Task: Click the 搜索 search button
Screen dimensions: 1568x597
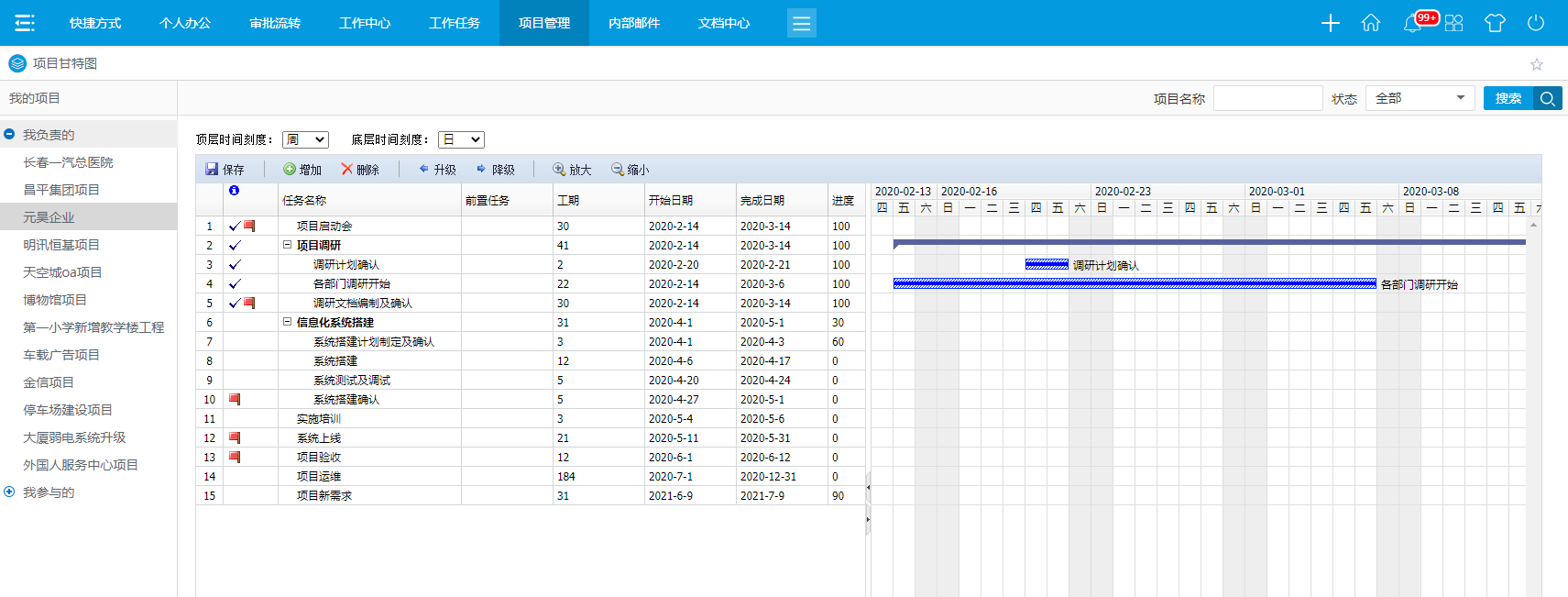Action: point(1508,98)
